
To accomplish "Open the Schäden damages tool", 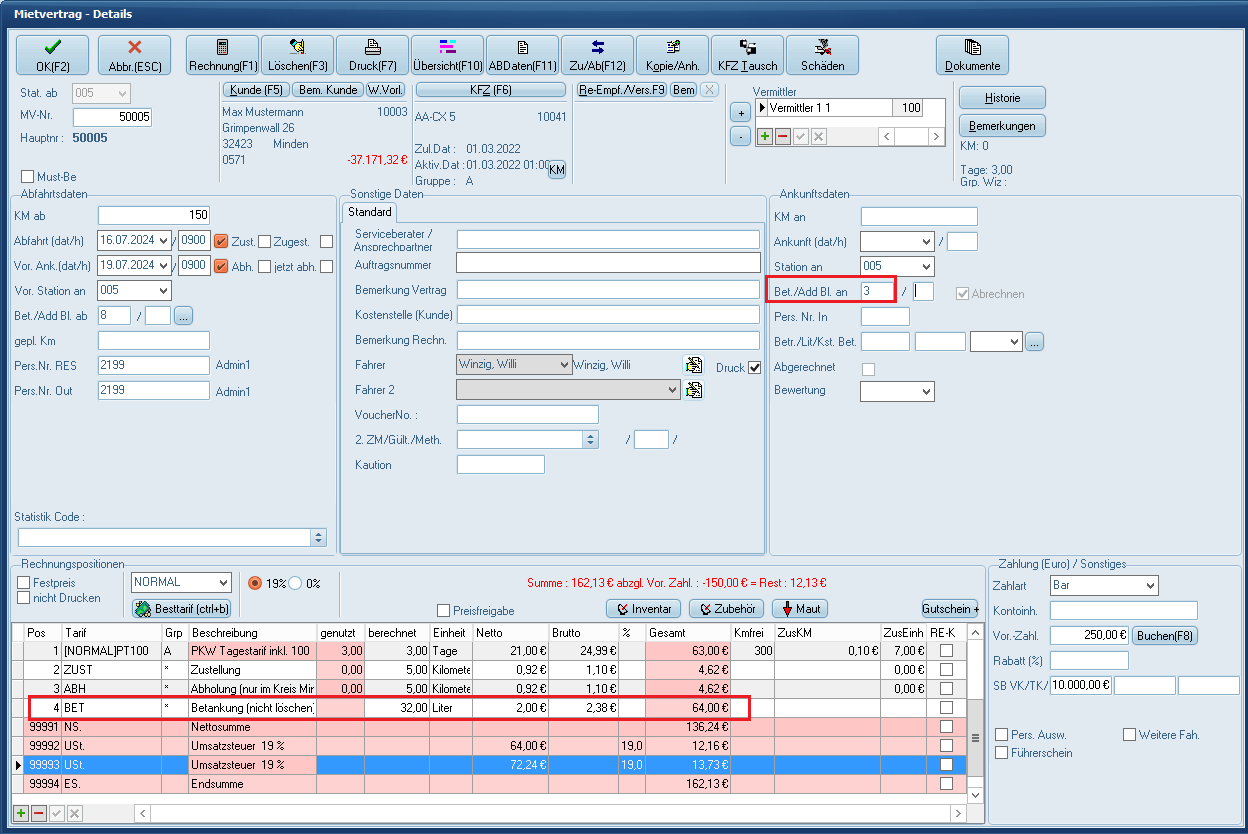I will (x=822, y=55).
